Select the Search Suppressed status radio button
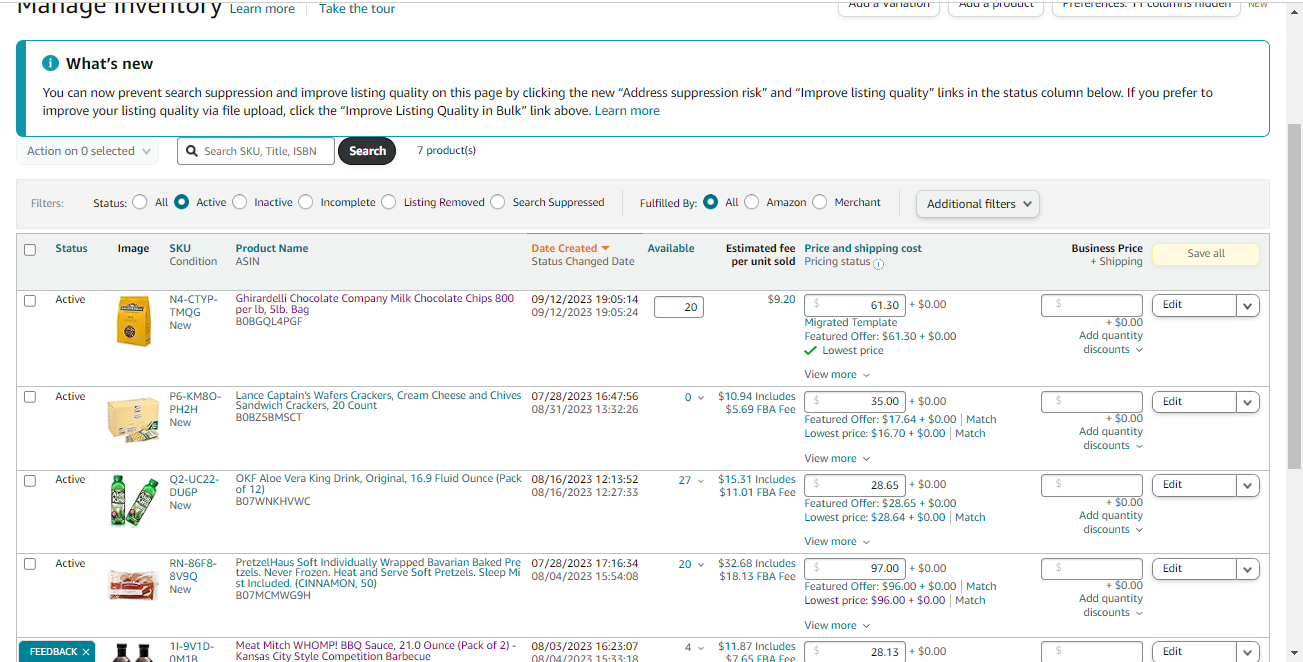 [498, 202]
